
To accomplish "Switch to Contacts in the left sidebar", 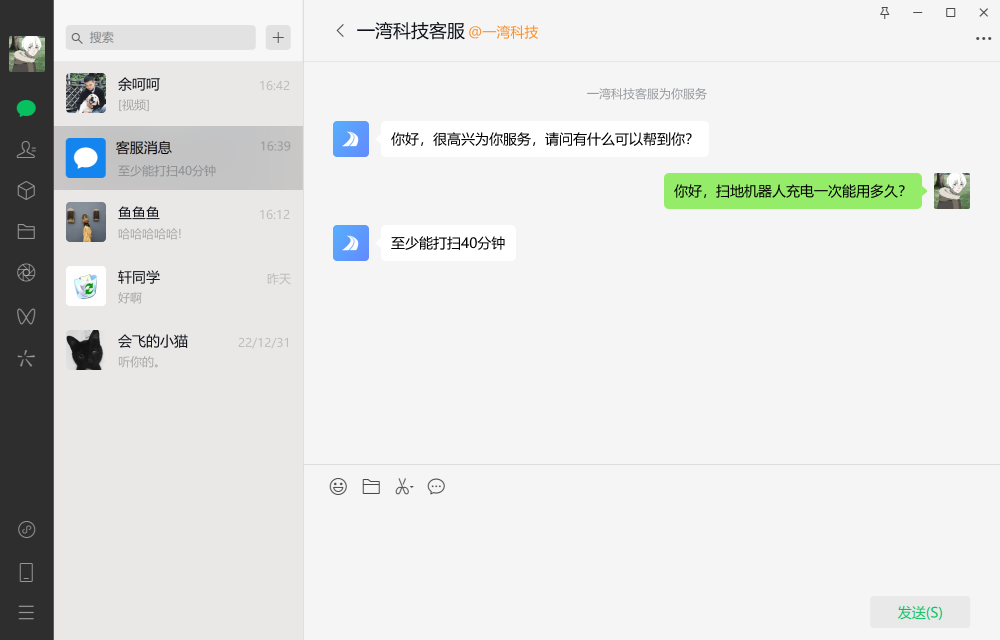I will (x=27, y=149).
